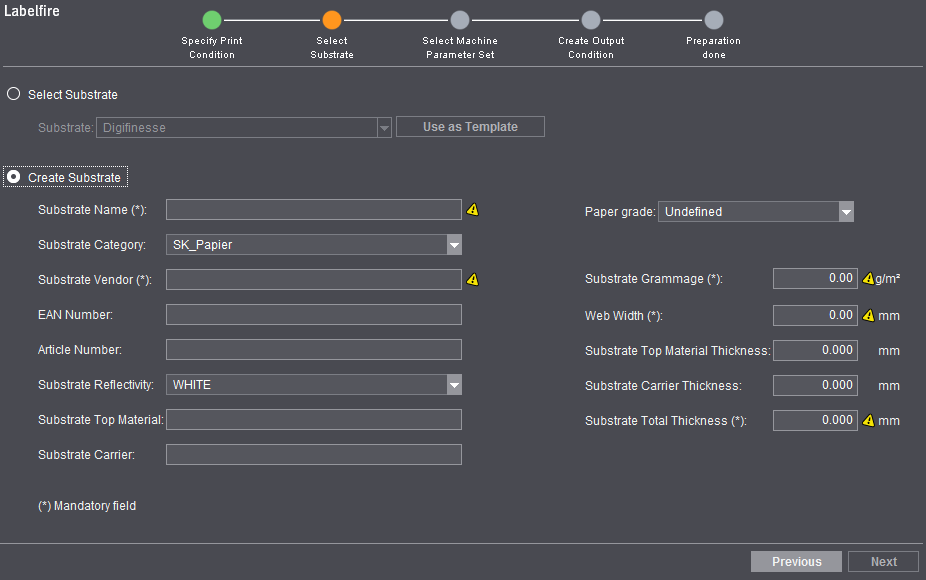Click warning icon next to Total Thickness
The image size is (926, 580).
click(x=868, y=421)
